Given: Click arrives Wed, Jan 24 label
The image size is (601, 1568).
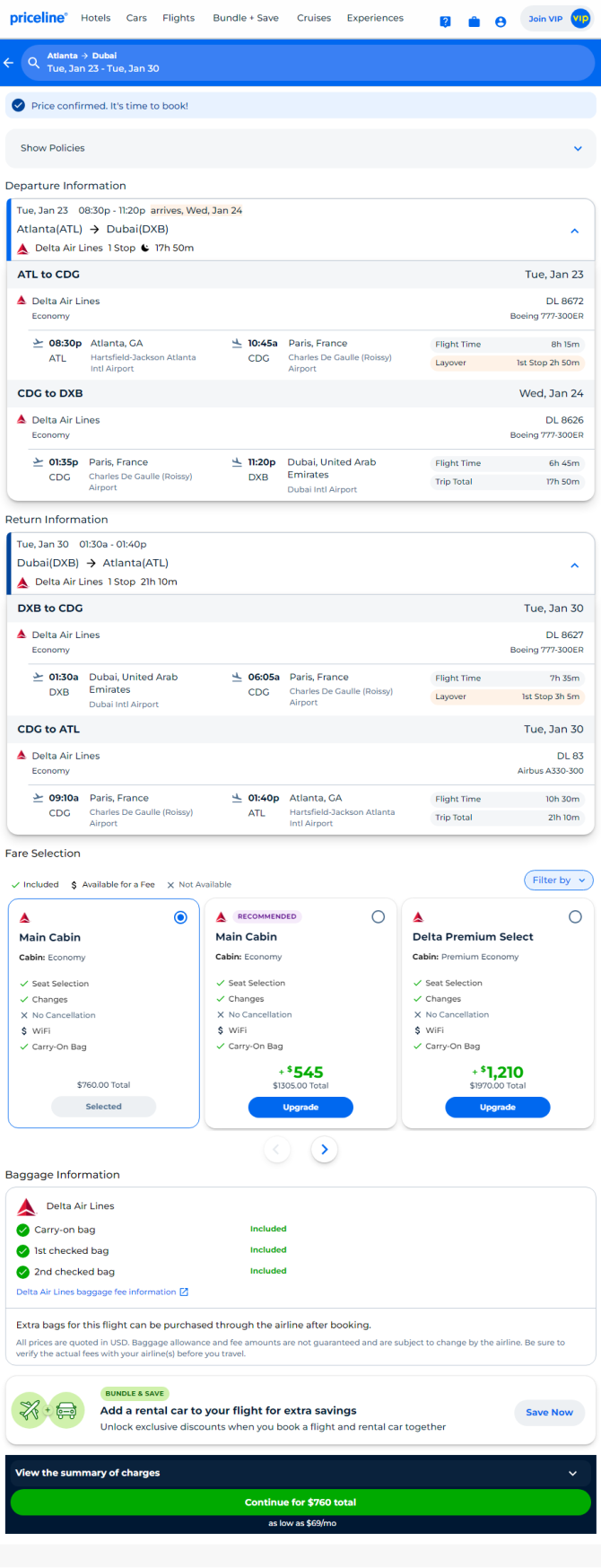Looking at the screenshot, I should point(196,211).
